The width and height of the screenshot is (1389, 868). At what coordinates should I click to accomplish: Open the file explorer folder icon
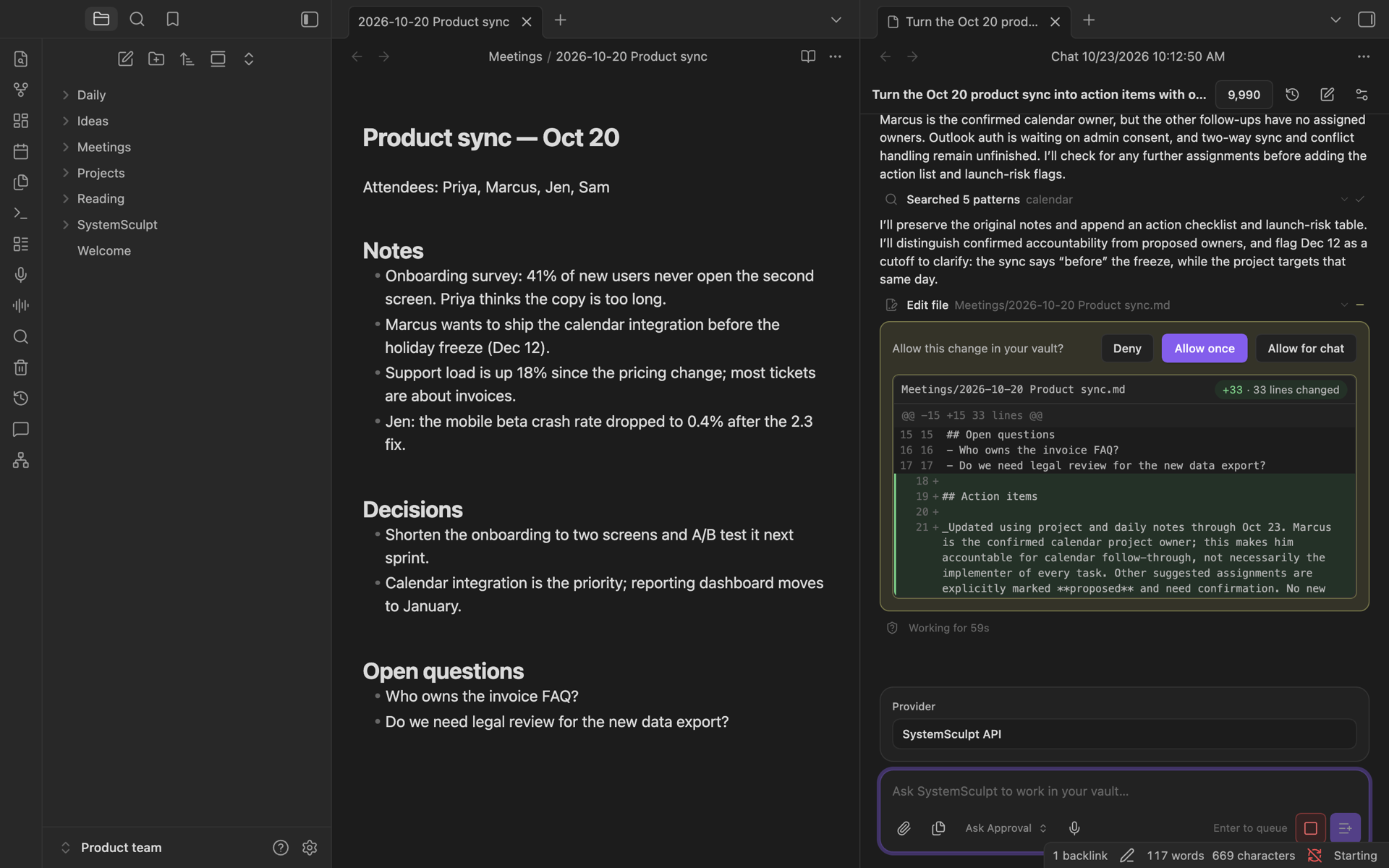101,20
